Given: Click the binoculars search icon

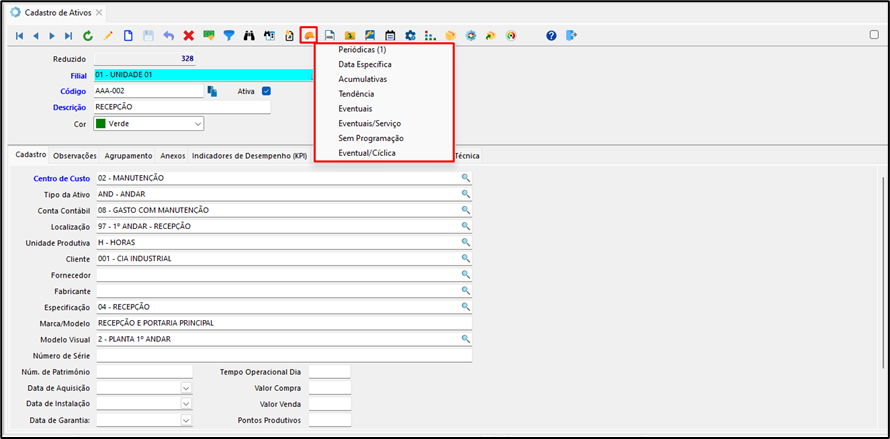Looking at the screenshot, I should pyautogui.click(x=249, y=35).
